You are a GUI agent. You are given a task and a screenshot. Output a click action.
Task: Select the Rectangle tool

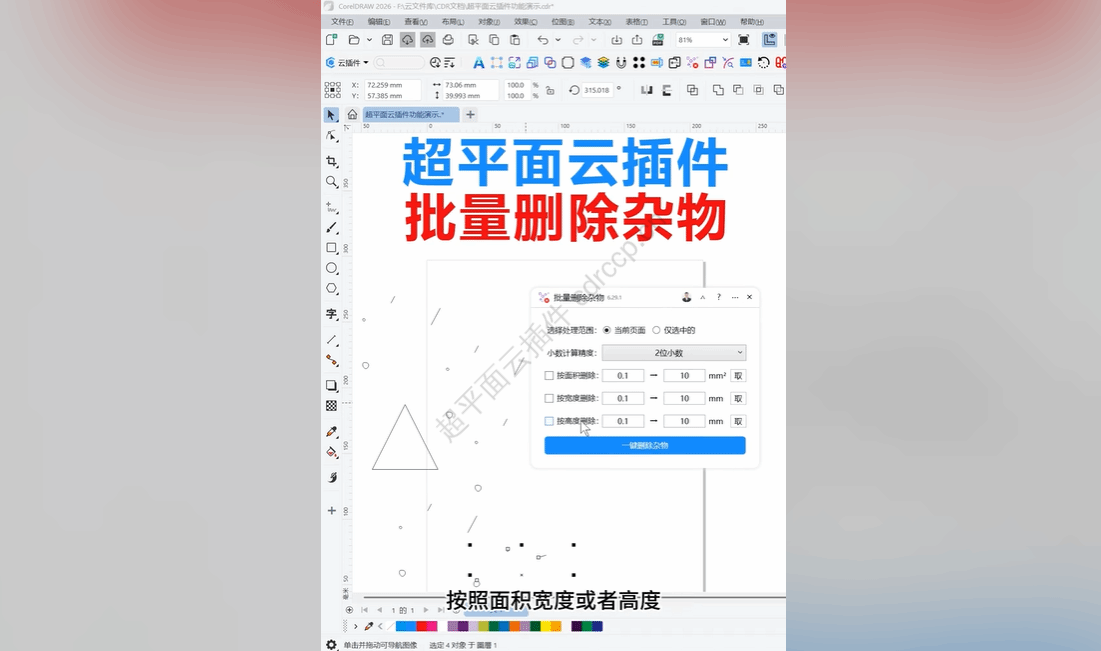click(331, 248)
